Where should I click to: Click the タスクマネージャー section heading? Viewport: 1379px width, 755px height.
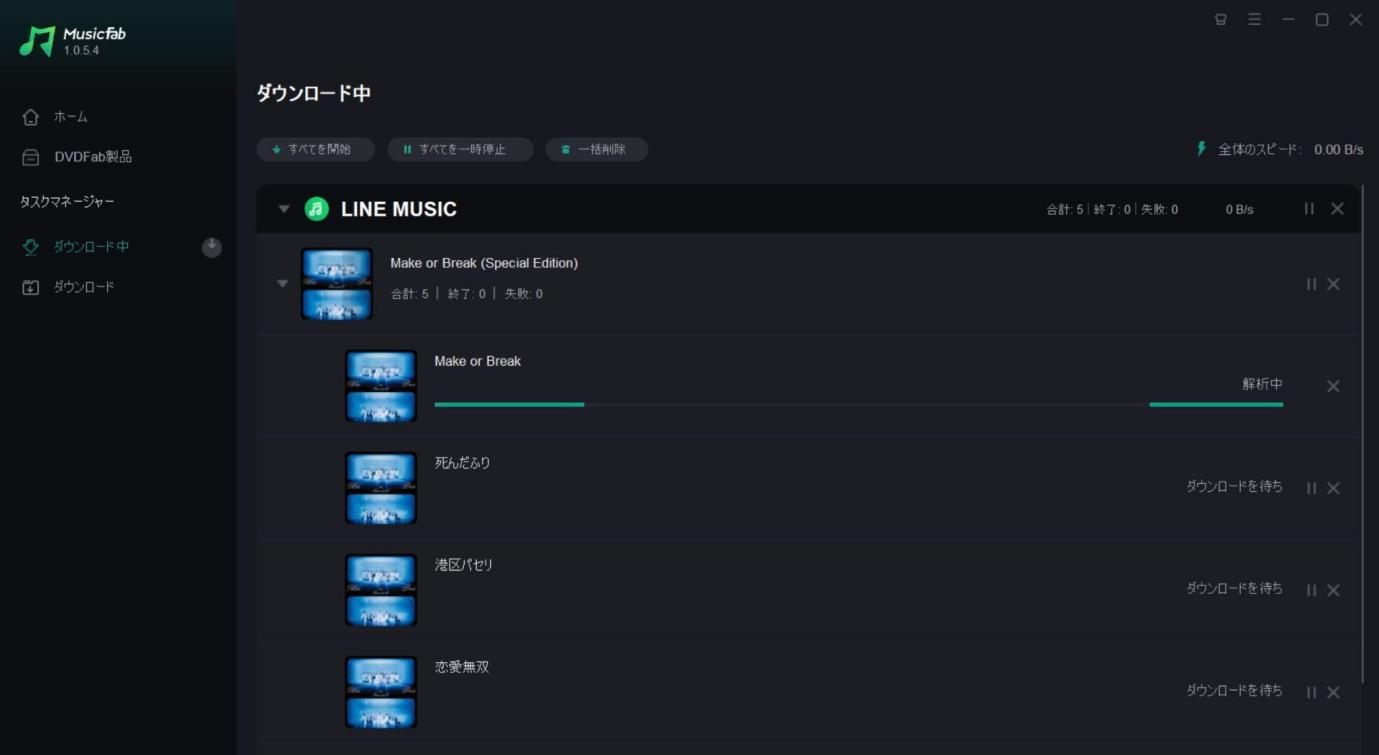click(67, 201)
